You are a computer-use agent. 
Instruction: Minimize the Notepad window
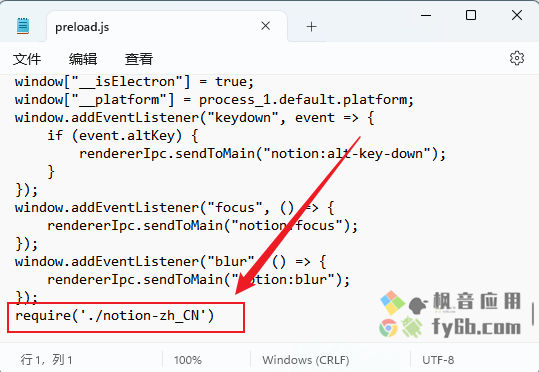tap(426, 15)
